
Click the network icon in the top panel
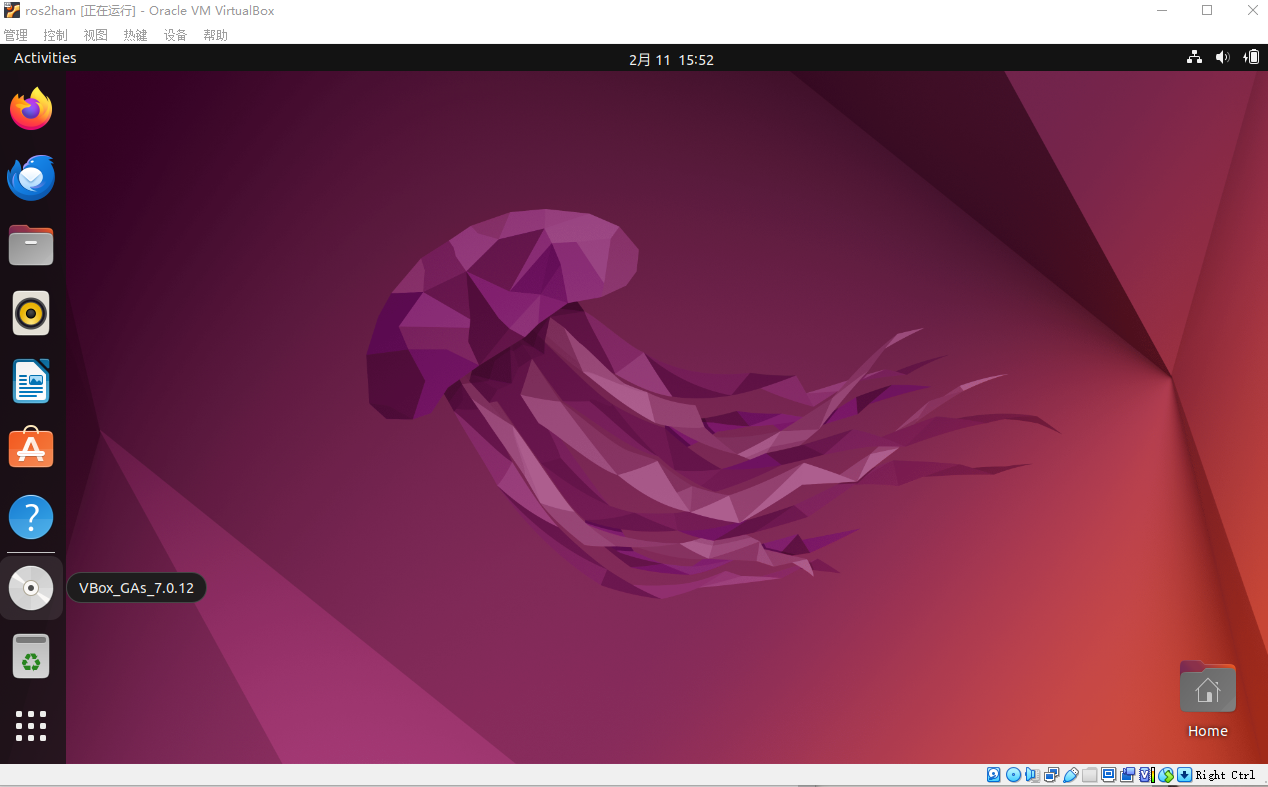click(x=1194, y=58)
